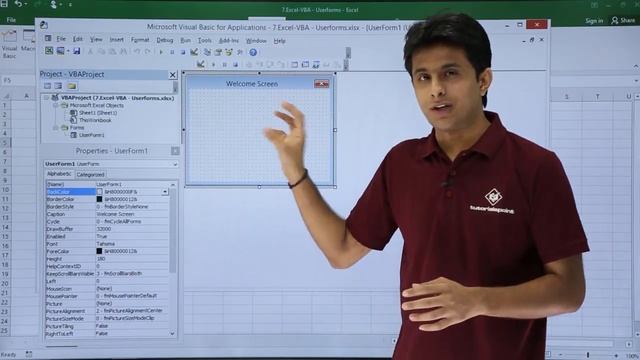Click the Redo arrow in VBA toolbar
640x360 pixels.
pos(148,52)
